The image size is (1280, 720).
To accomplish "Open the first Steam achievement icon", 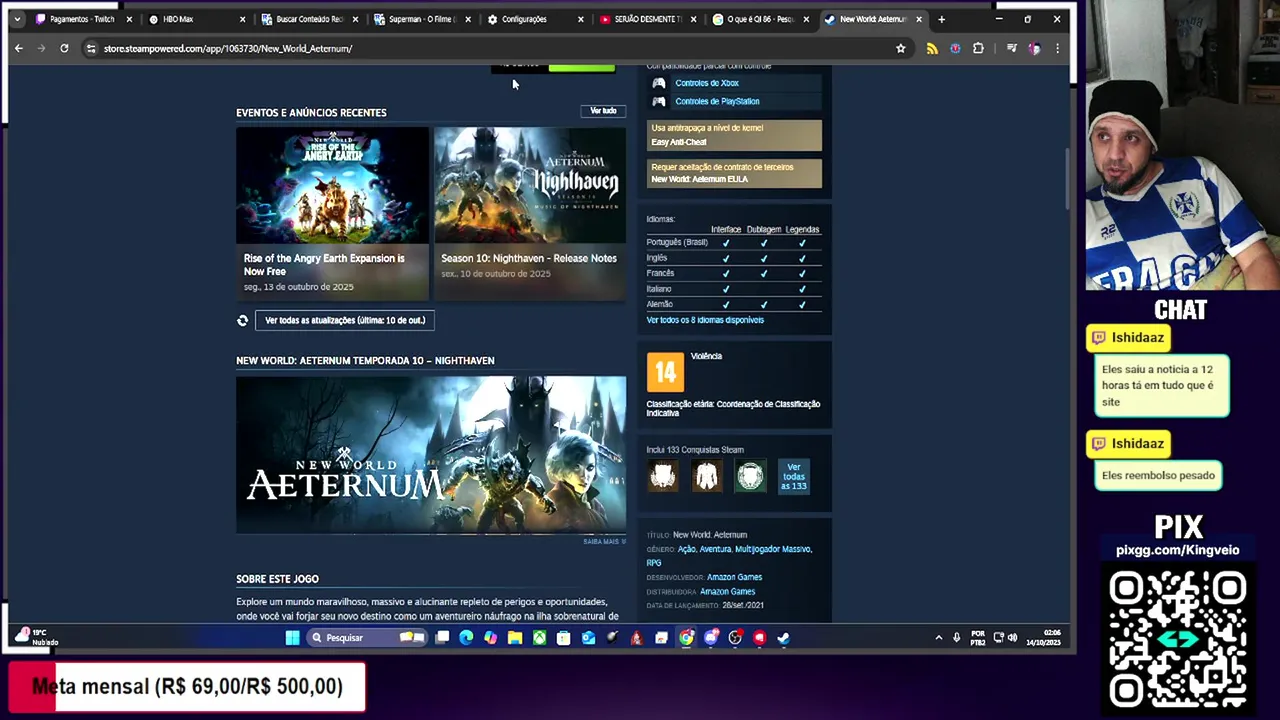I will pos(663,476).
